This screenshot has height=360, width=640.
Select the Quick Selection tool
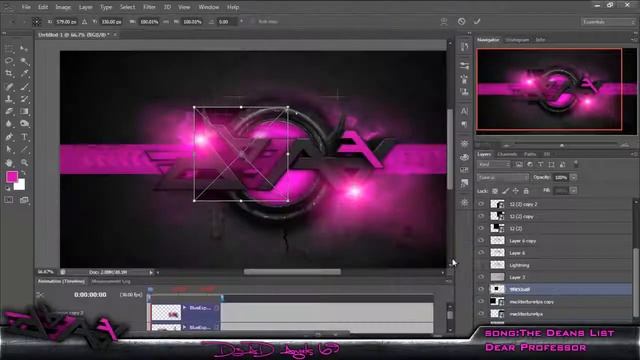(24, 61)
